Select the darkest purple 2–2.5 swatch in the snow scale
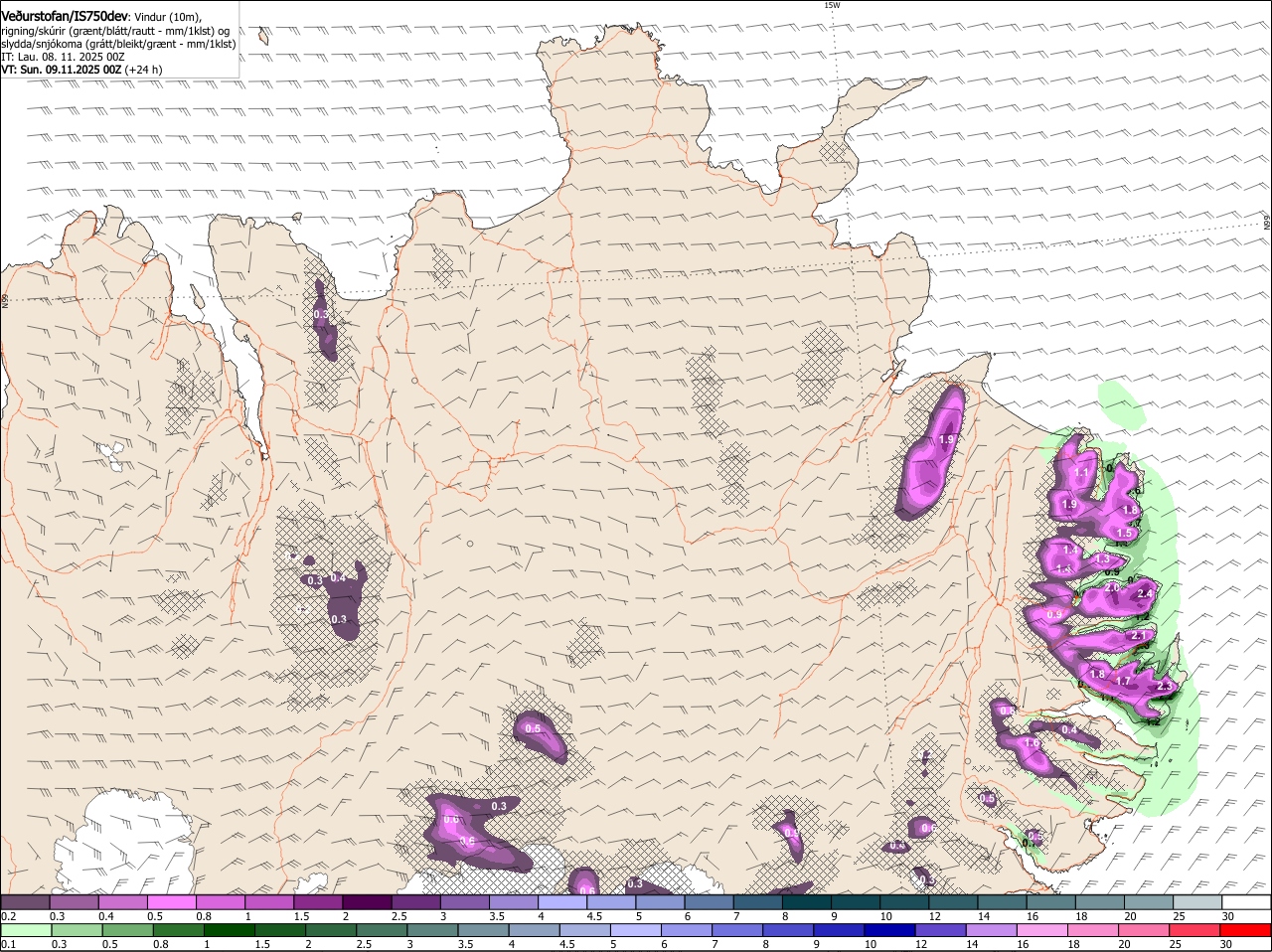Screen dimensions: 1272x952 click(367, 902)
